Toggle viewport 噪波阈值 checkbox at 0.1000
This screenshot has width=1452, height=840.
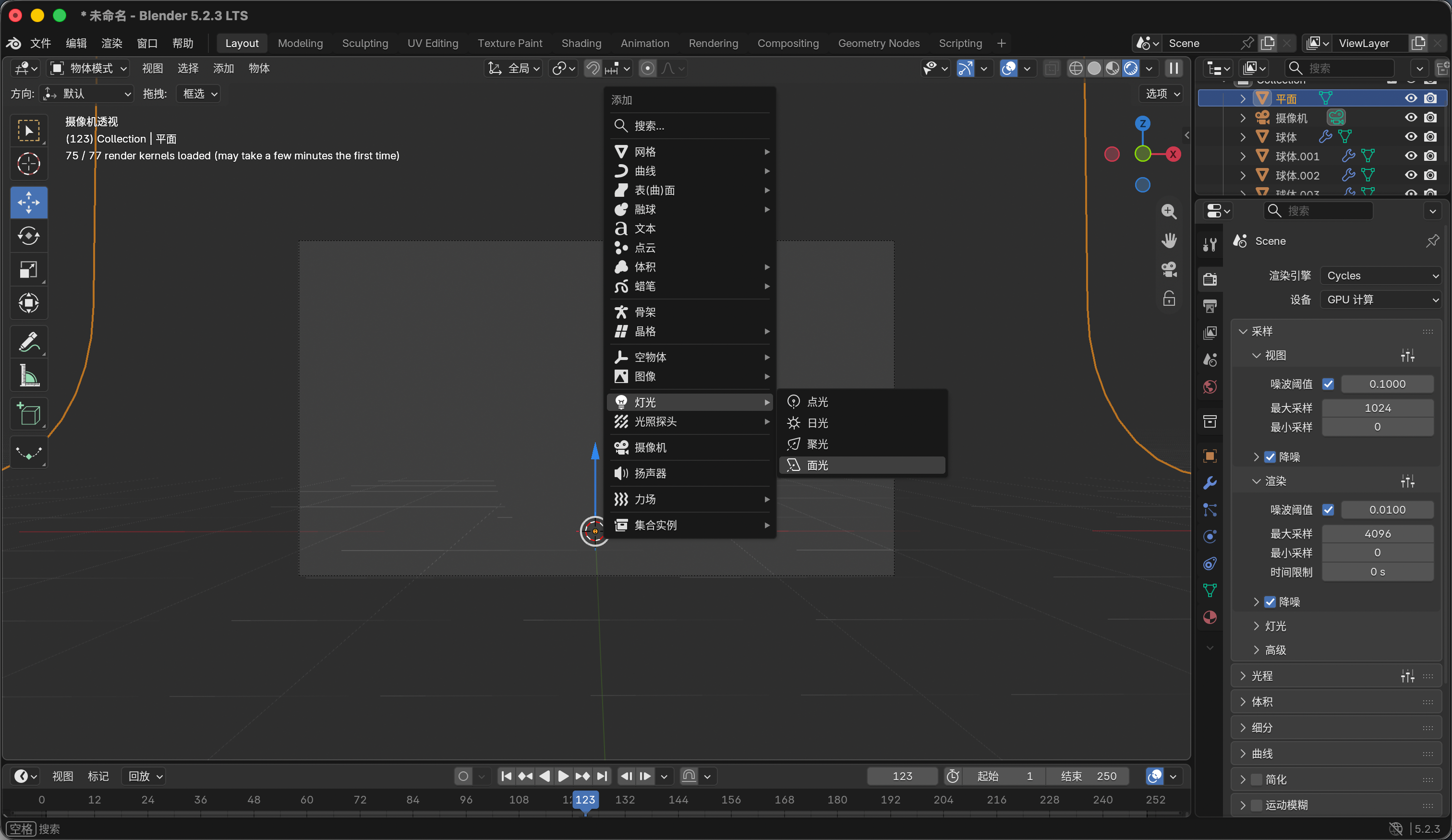click(1328, 384)
